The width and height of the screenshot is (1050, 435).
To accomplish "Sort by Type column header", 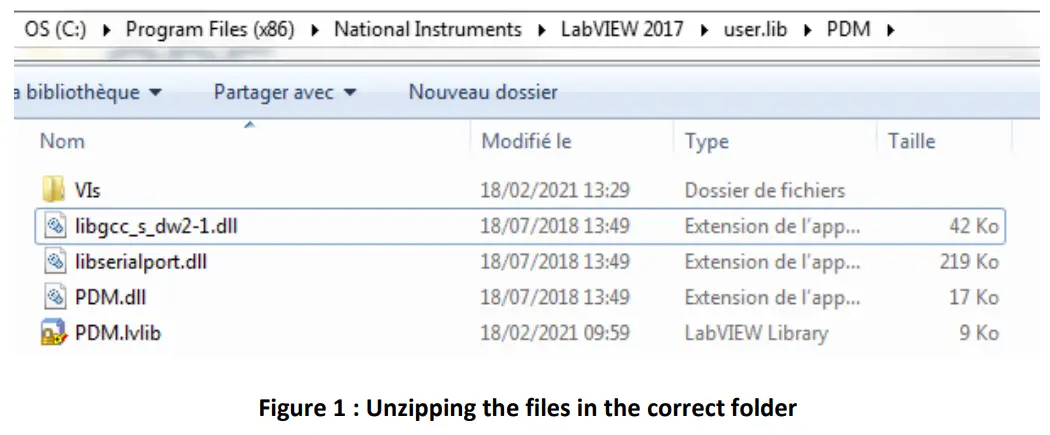I will click(x=706, y=142).
